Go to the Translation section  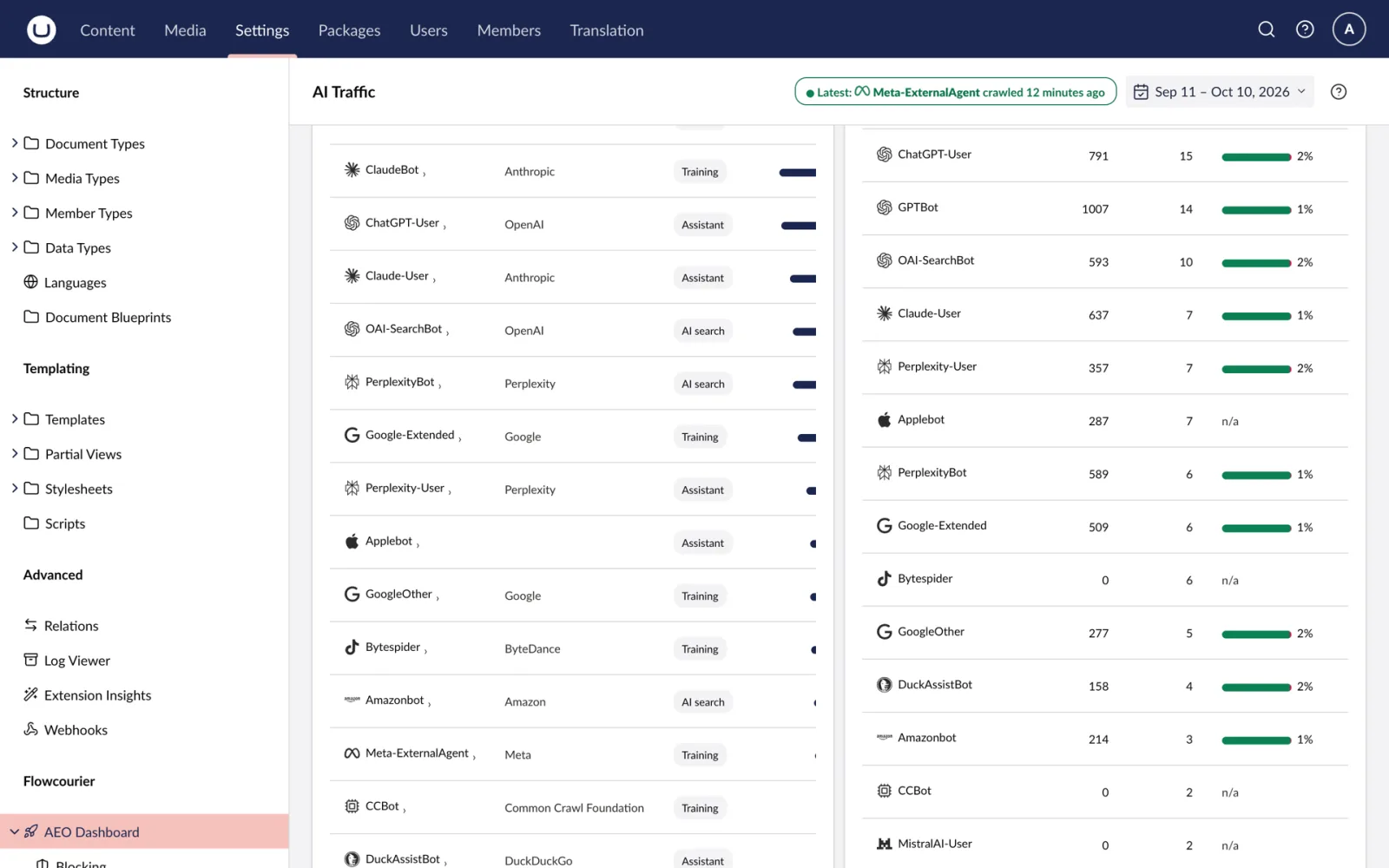[607, 30]
